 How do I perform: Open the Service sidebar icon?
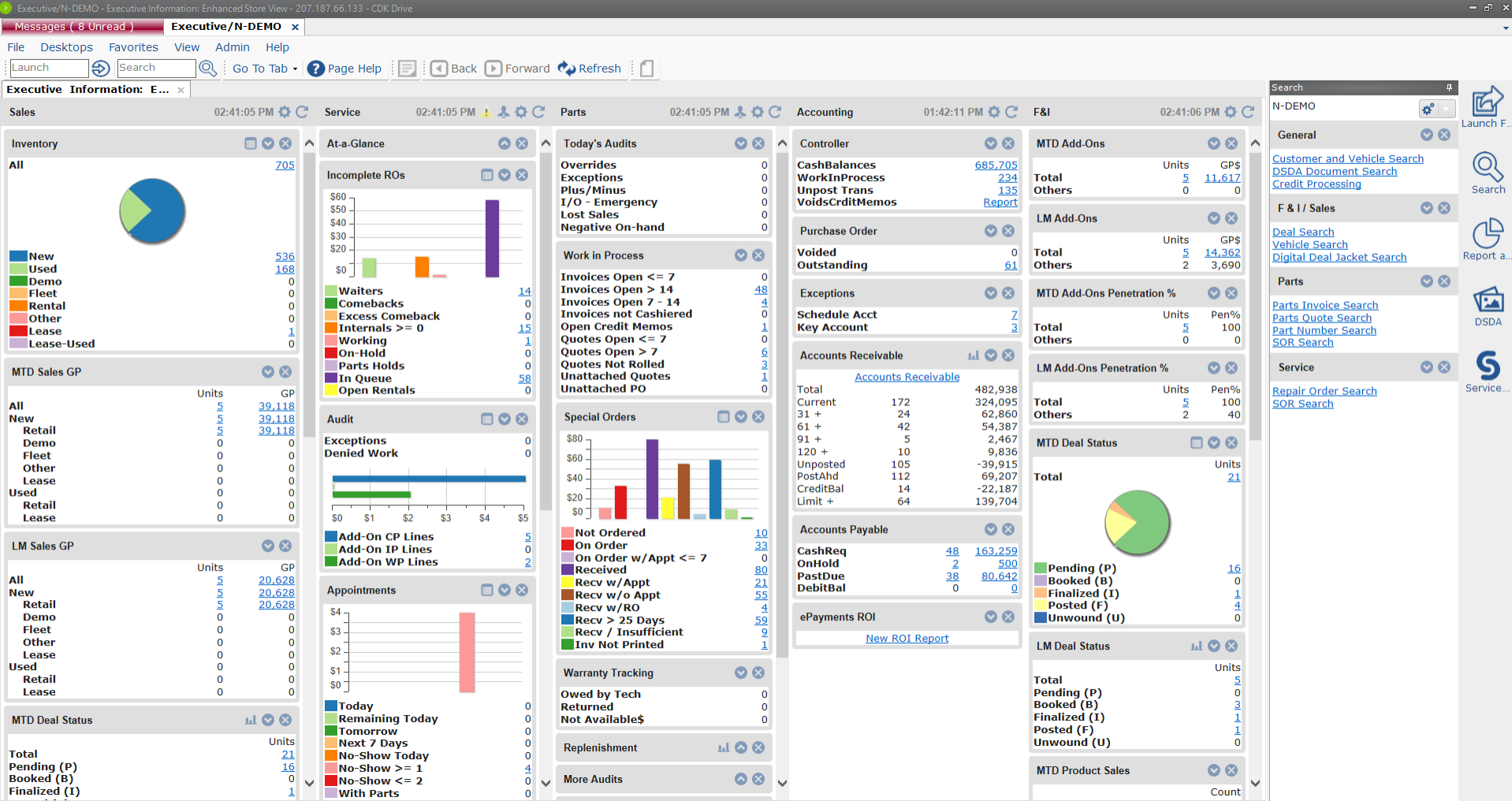point(1487,372)
